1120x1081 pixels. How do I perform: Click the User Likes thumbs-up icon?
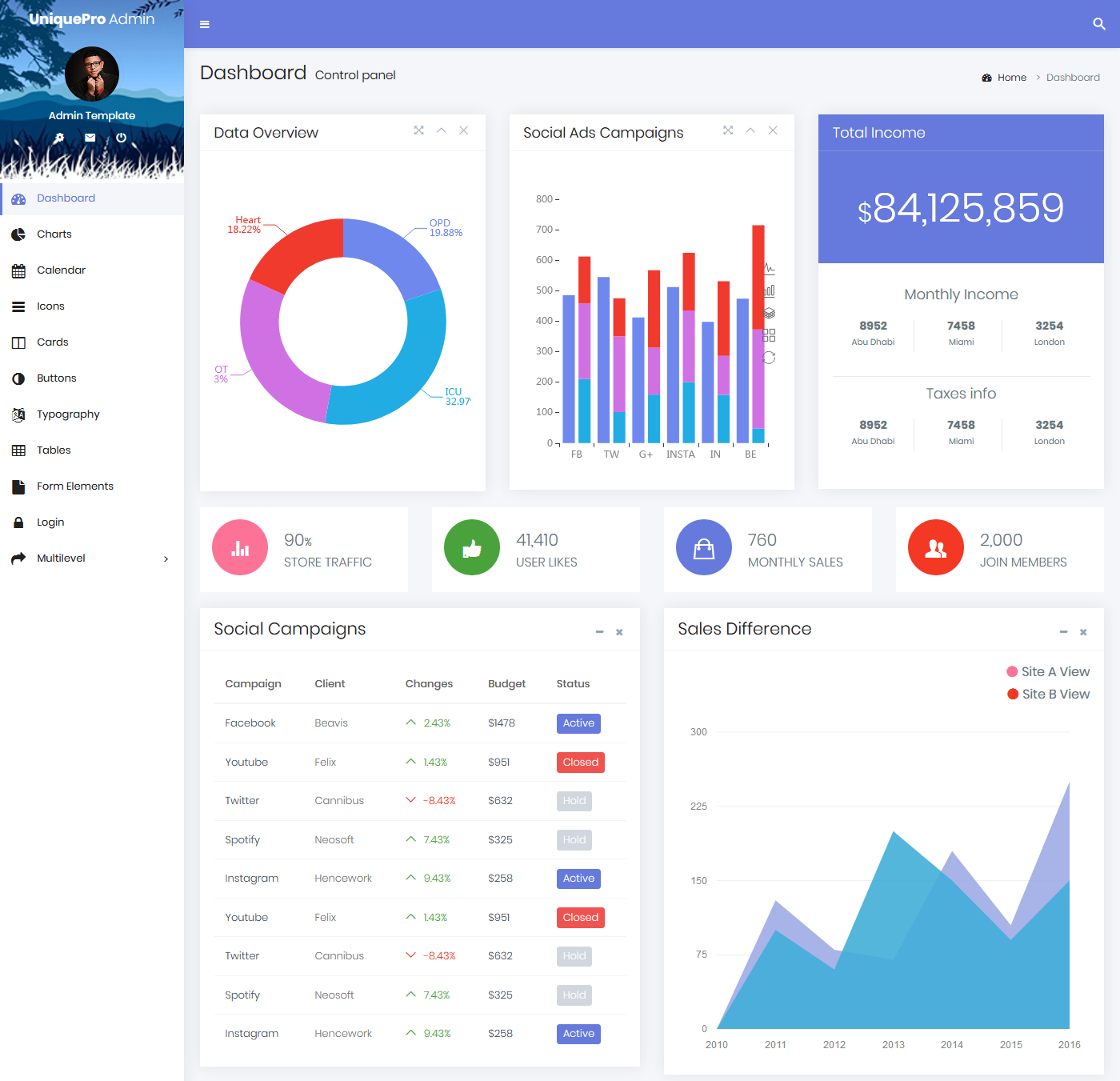click(x=472, y=547)
